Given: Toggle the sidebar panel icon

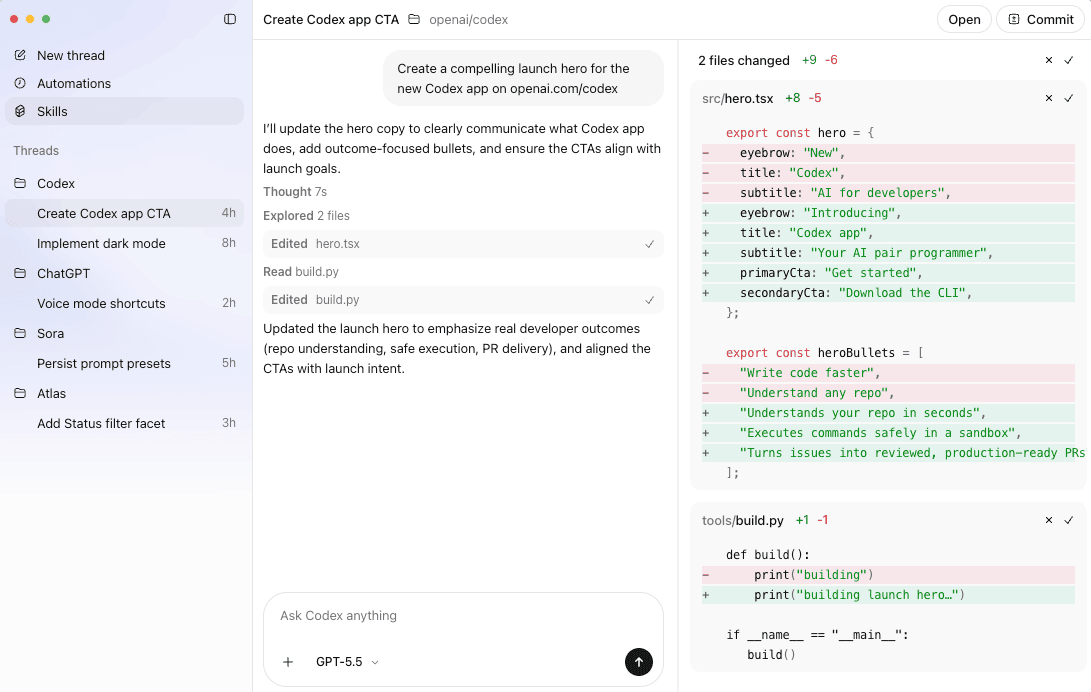Looking at the screenshot, I should click(230, 19).
